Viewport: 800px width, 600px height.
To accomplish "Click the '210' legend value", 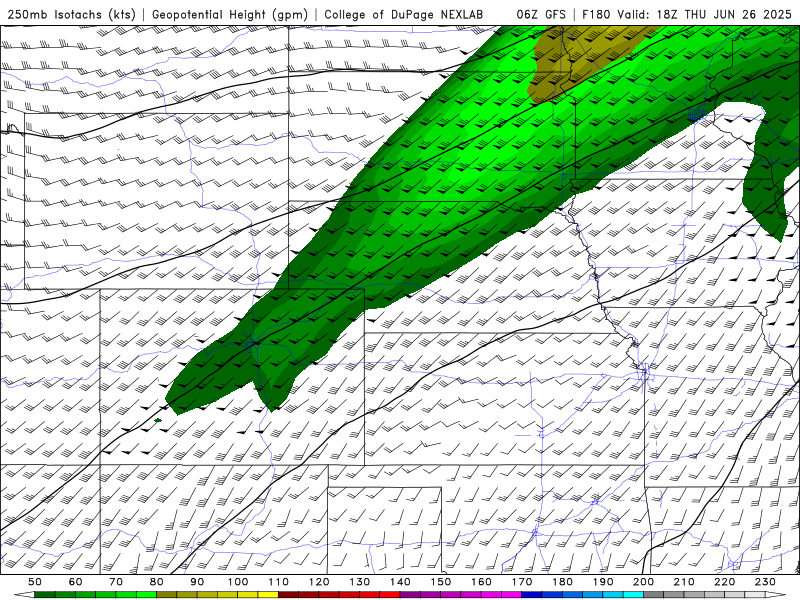I will coord(684,582).
